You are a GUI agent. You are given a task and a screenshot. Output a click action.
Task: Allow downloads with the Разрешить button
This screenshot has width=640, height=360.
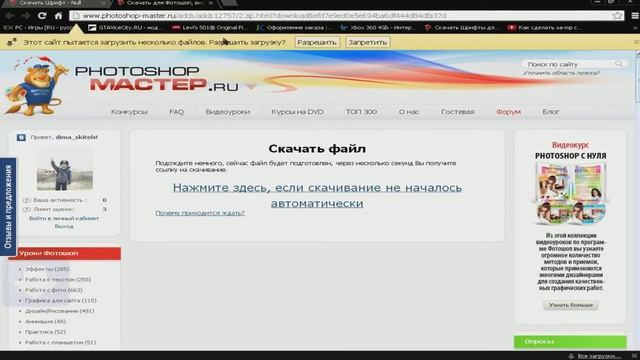[x=317, y=42]
